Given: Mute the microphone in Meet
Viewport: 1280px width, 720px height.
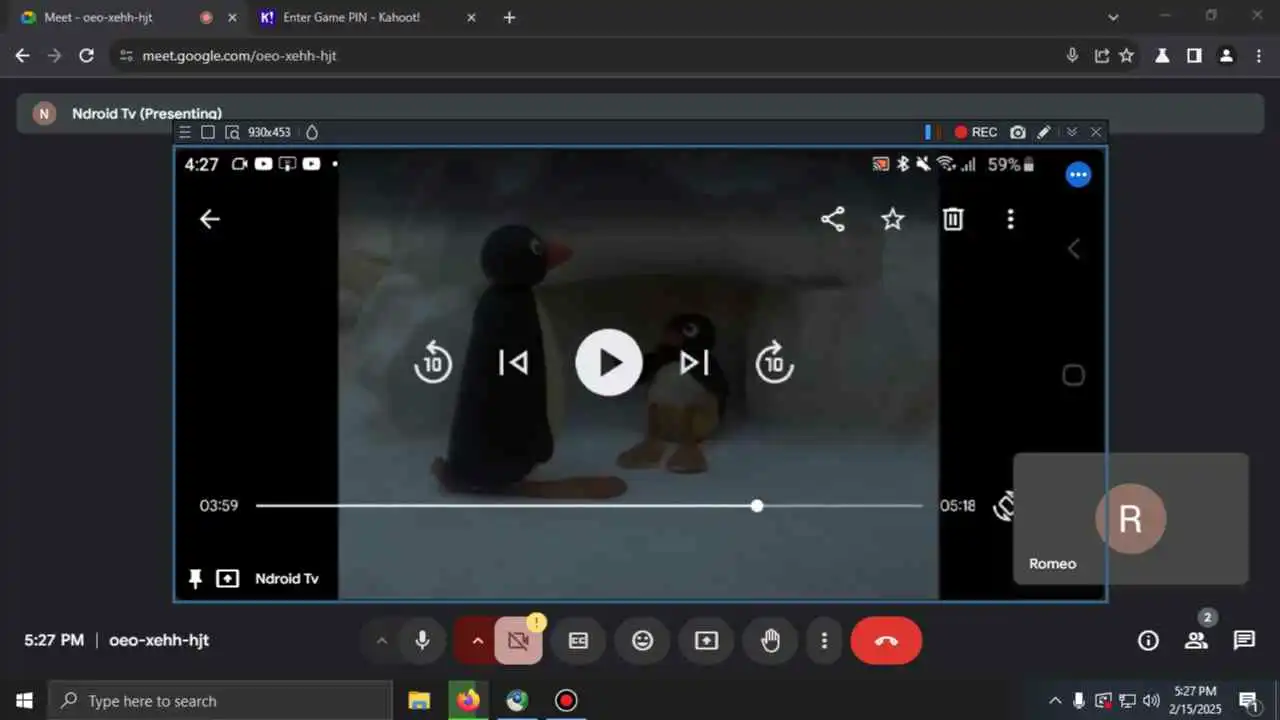Looking at the screenshot, I should coord(422,641).
